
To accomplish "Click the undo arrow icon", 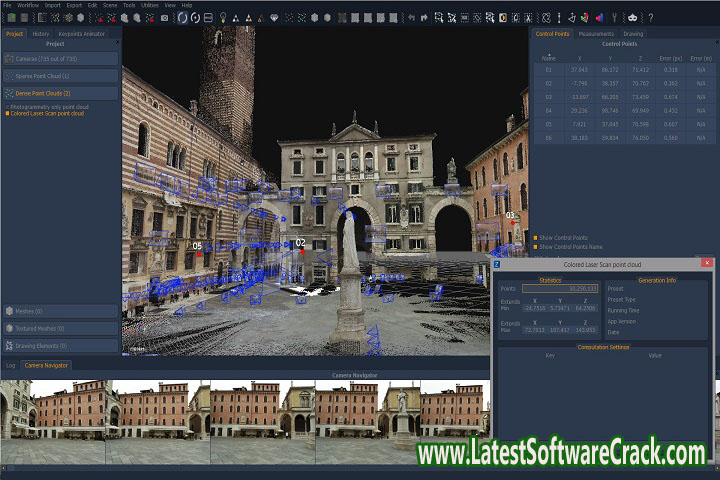I will tap(410, 18).
